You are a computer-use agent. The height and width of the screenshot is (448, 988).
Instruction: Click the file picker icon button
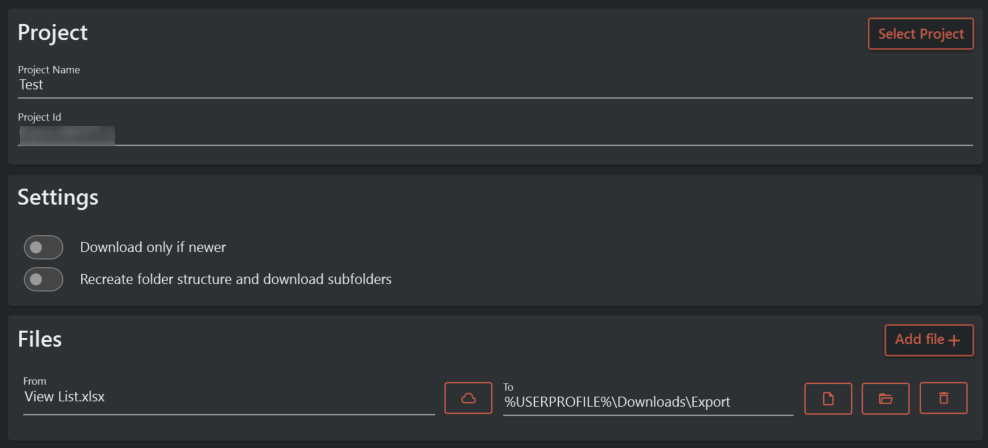(x=827, y=398)
